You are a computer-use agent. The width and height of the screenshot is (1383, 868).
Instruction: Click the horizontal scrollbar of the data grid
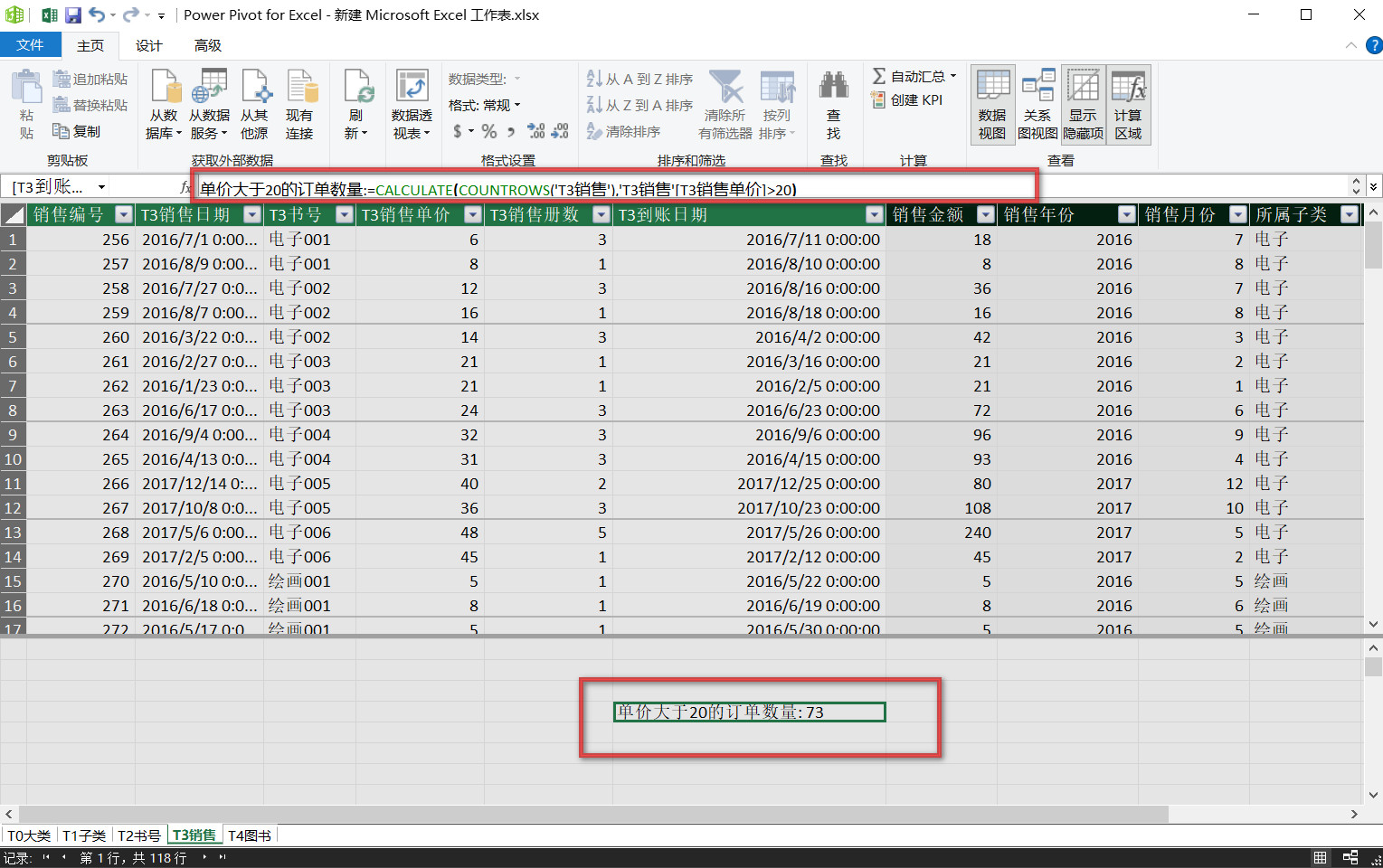point(593,814)
